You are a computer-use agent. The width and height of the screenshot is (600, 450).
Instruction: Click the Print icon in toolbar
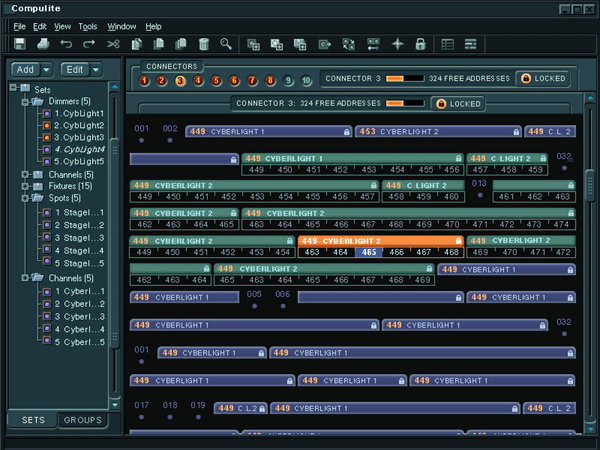(43, 44)
